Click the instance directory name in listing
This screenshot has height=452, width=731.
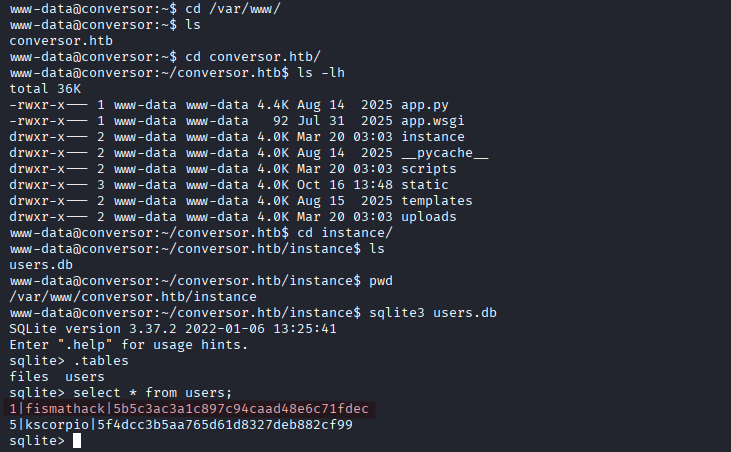tap(433, 136)
